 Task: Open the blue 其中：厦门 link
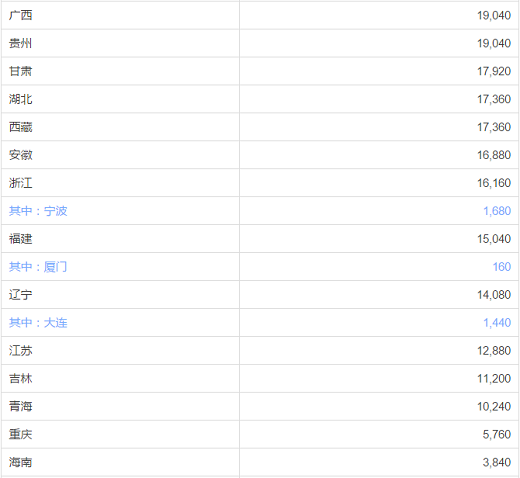pyautogui.click(x=38, y=267)
